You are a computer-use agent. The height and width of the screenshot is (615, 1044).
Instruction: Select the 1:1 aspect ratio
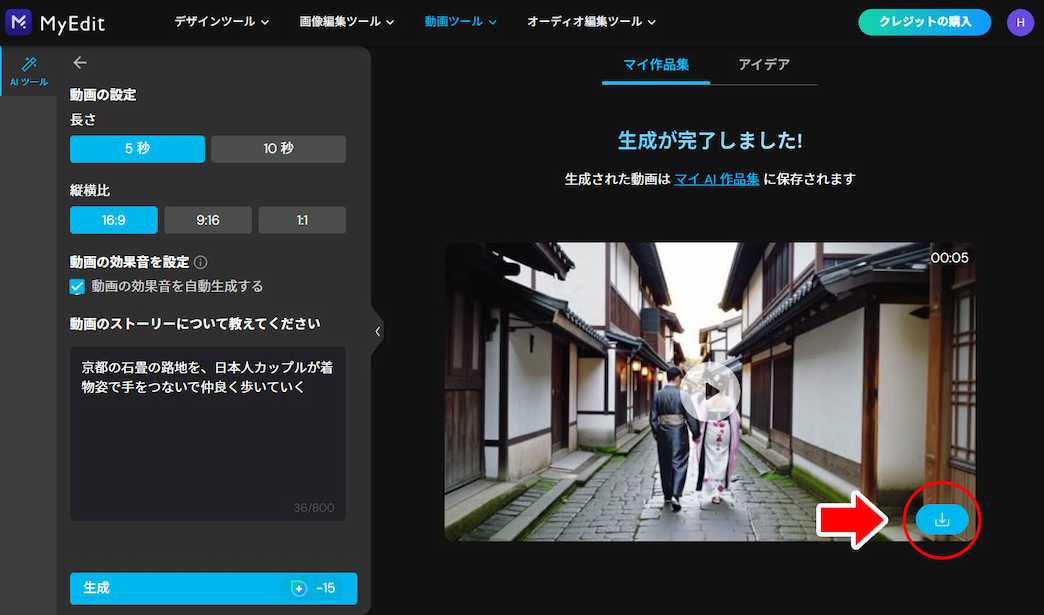point(302,219)
